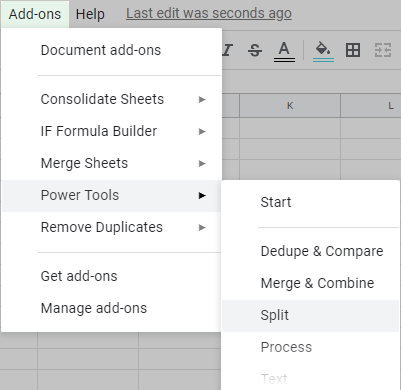Expand the Consolidate Sheets submenu

(x=111, y=99)
